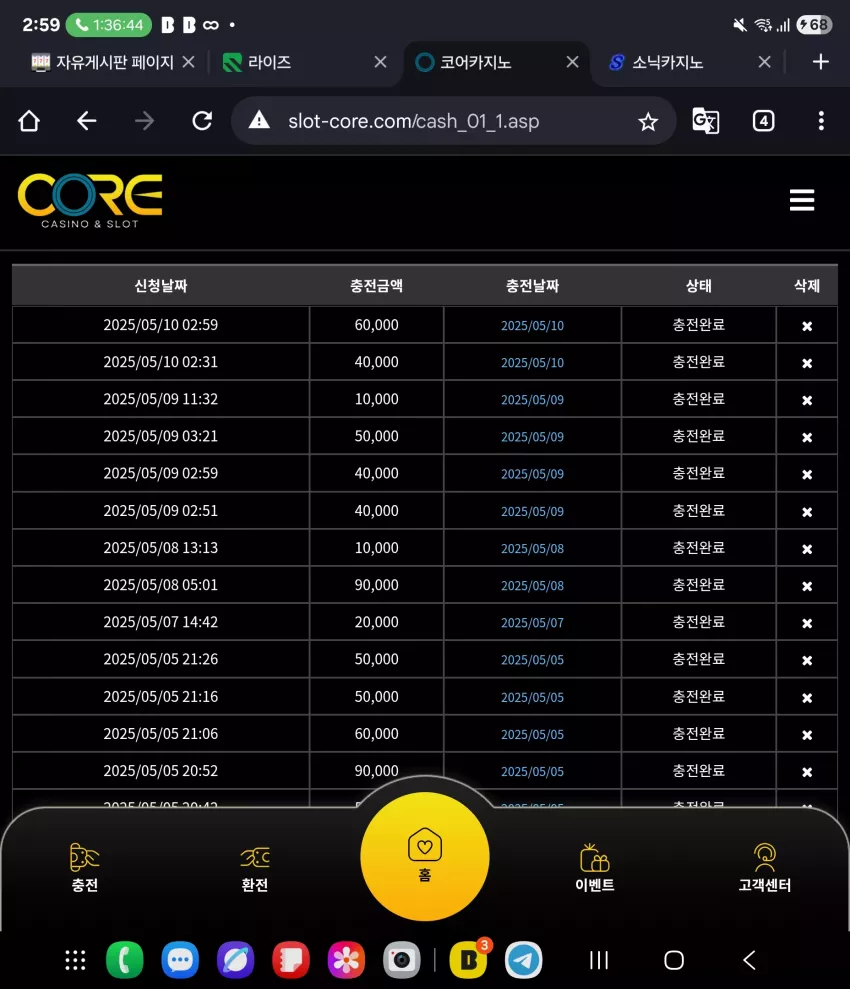
Task: Close the 자유게시판 페이지 tab
Action: click(188, 62)
